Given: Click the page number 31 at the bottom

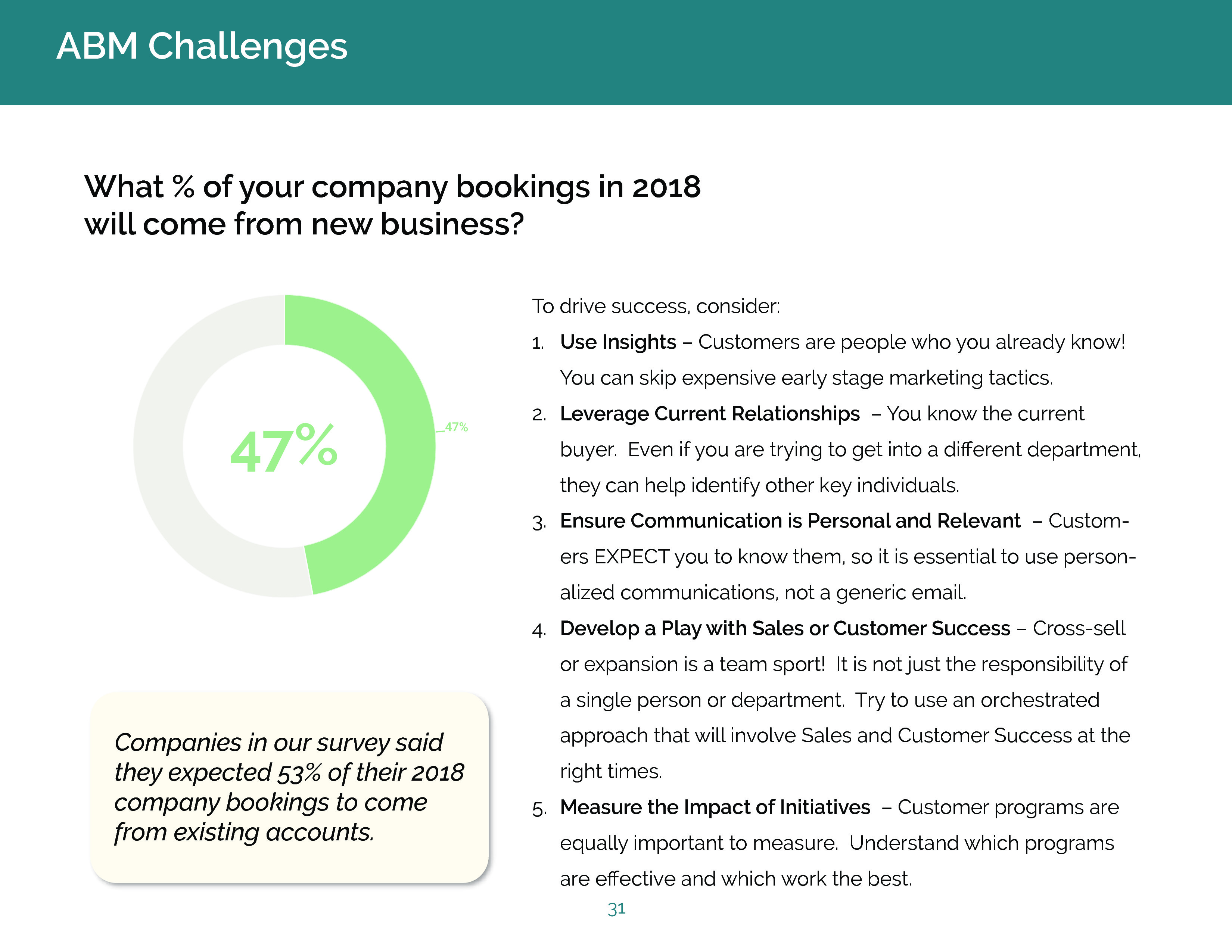Looking at the screenshot, I should (x=616, y=909).
